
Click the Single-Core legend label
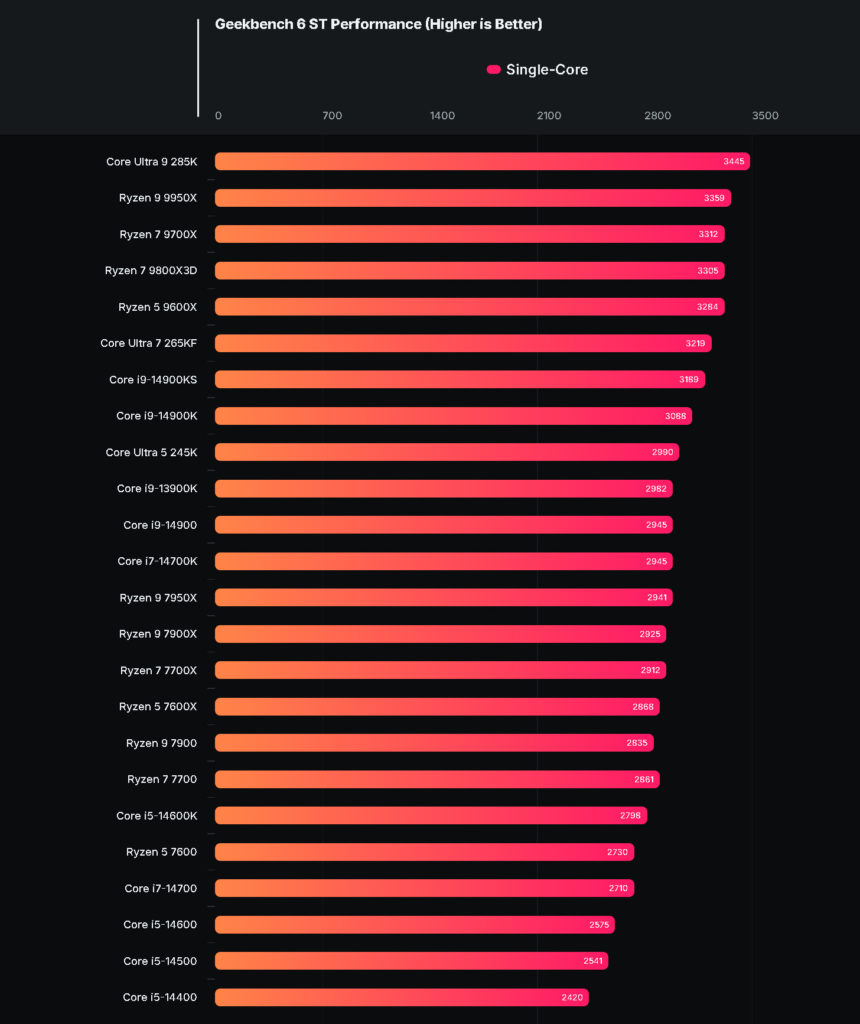pyautogui.click(x=547, y=69)
